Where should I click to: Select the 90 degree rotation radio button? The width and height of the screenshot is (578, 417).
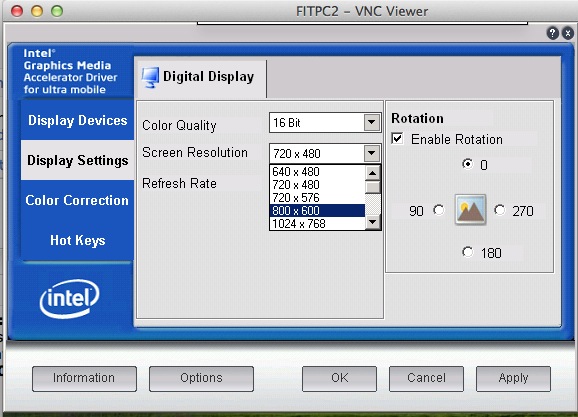tap(439, 210)
